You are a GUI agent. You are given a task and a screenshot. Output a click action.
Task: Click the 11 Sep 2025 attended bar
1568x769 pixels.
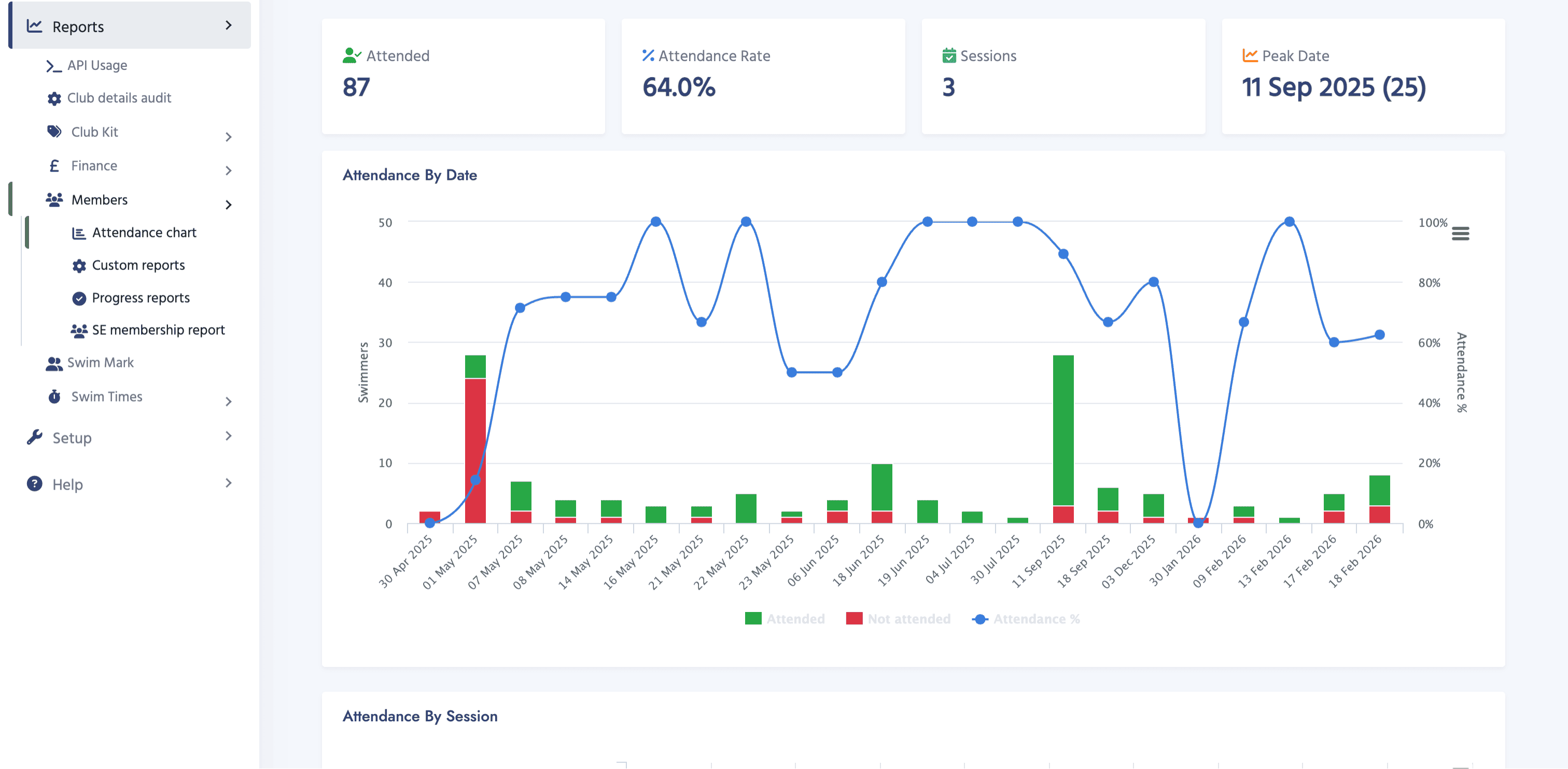1063,430
